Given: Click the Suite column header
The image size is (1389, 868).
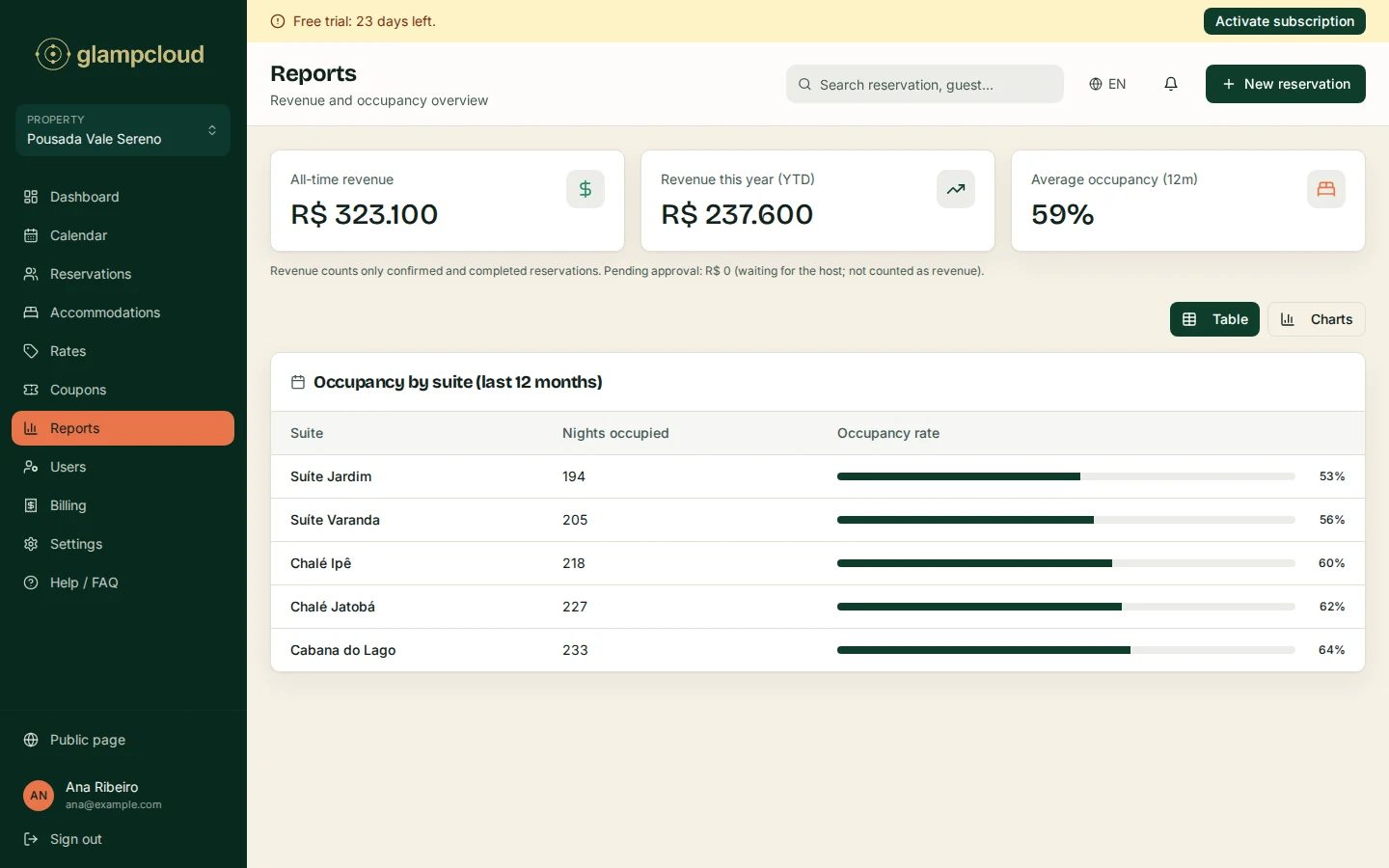Looking at the screenshot, I should coord(307,433).
